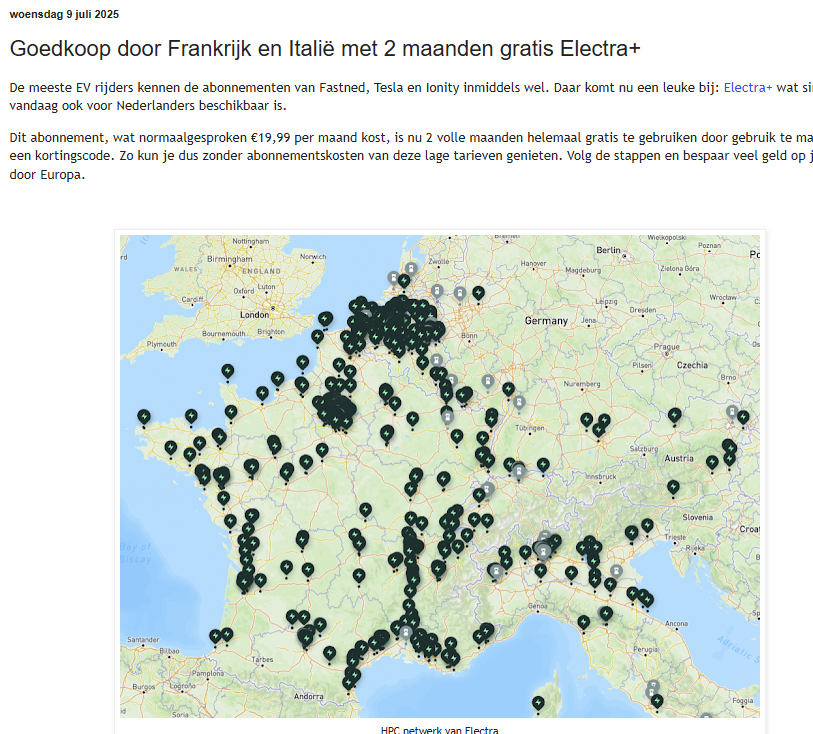The image size is (813, 734).
Task: Click the Bilbao label on the map
Action: (x=169, y=651)
